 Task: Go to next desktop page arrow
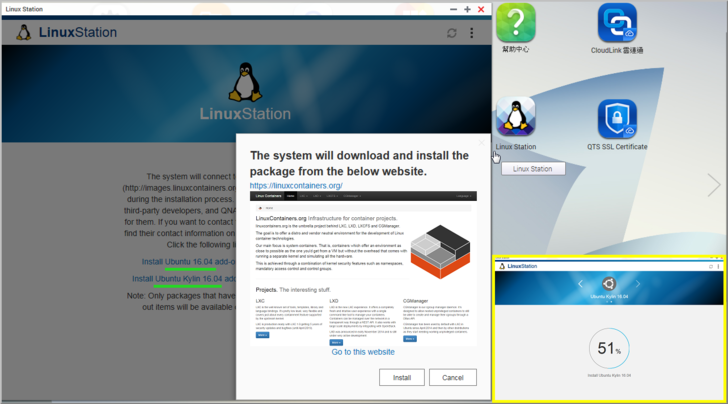click(714, 185)
